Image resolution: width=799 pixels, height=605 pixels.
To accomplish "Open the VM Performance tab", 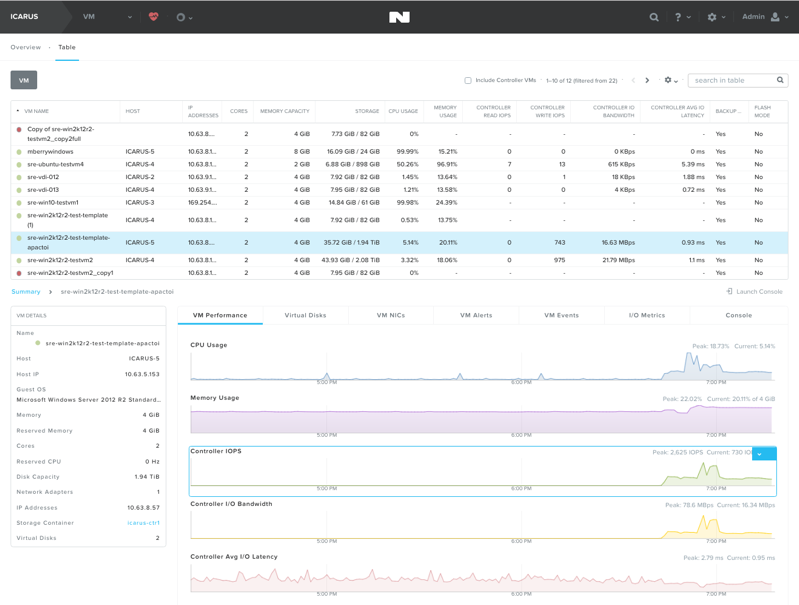I will pyautogui.click(x=220, y=315).
